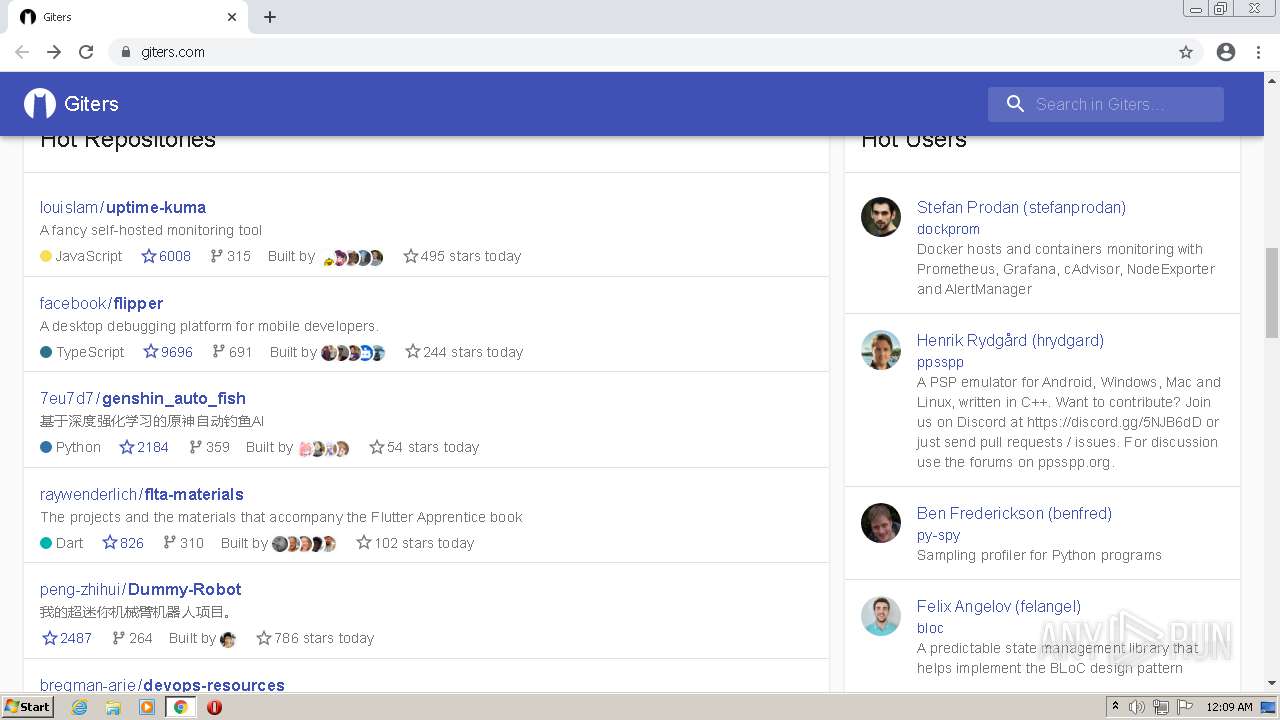Click star count 6008 for uptime-kuma
This screenshot has height=720, width=1280.
(166, 256)
